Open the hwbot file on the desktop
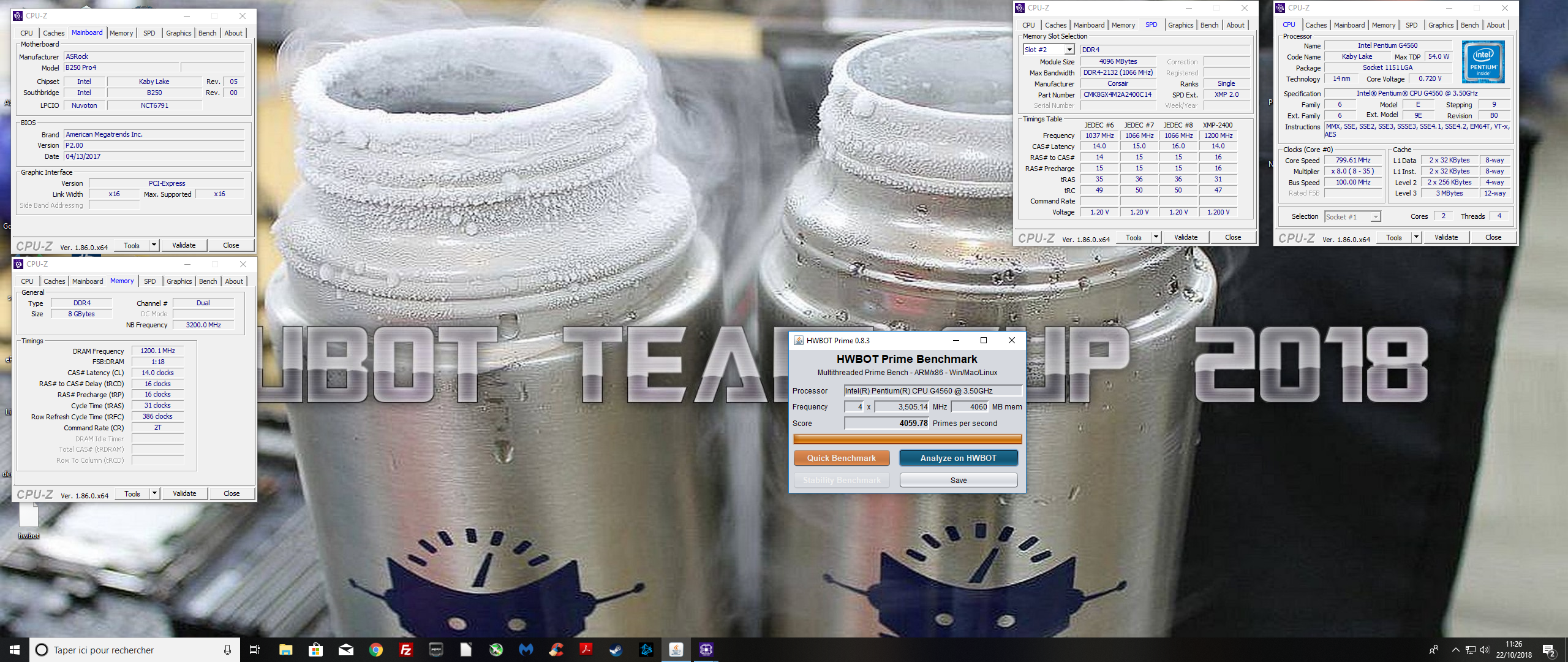The image size is (1568, 662). point(29,522)
